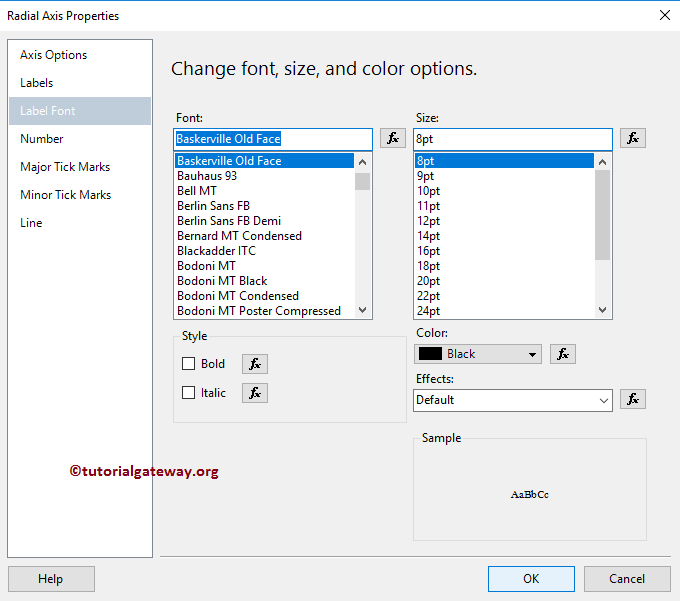Select 8pt in size list
The height and width of the screenshot is (601, 680).
tap(504, 161)
